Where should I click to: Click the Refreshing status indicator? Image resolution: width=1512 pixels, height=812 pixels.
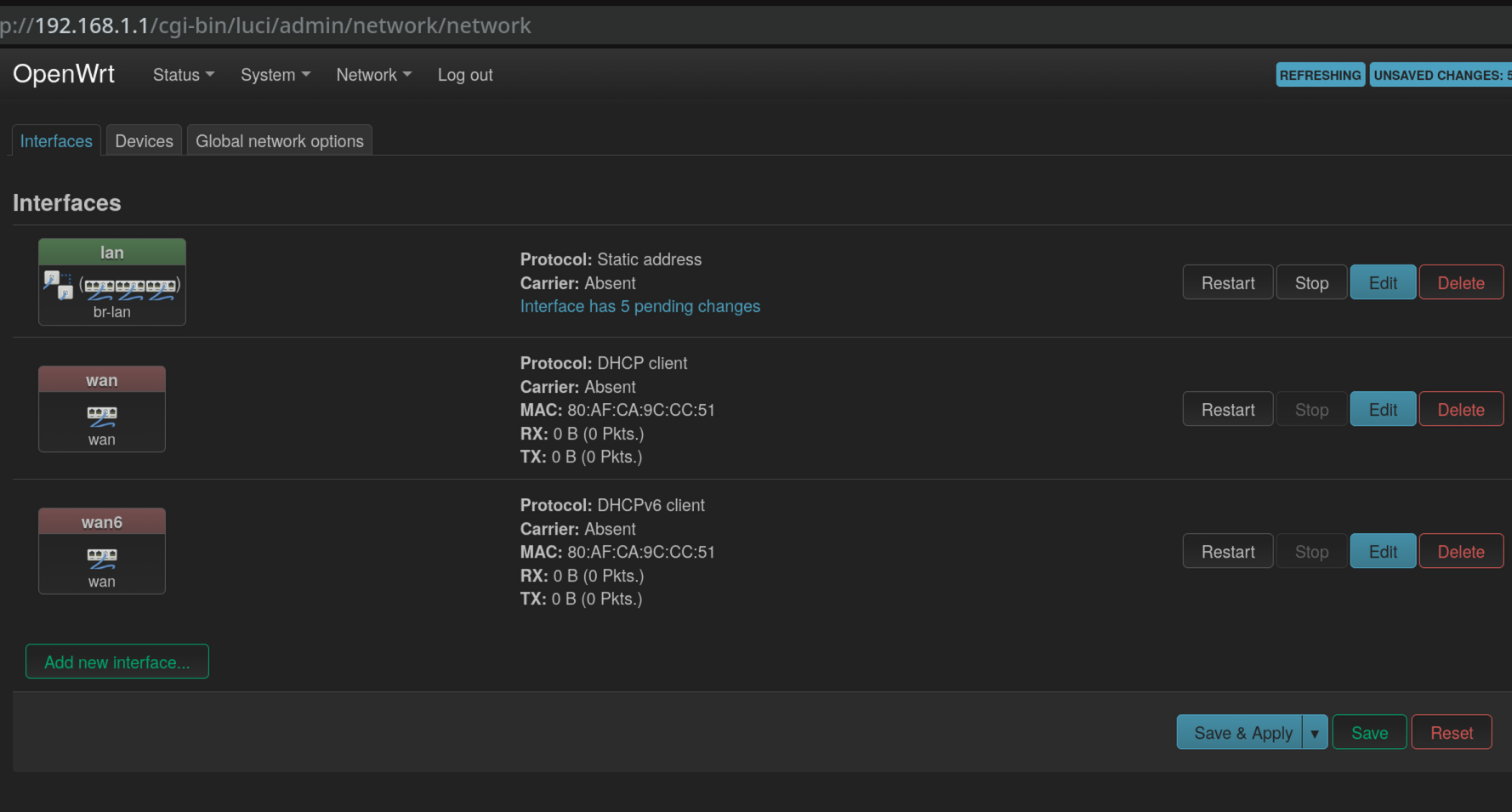(x=1321, y=75)
